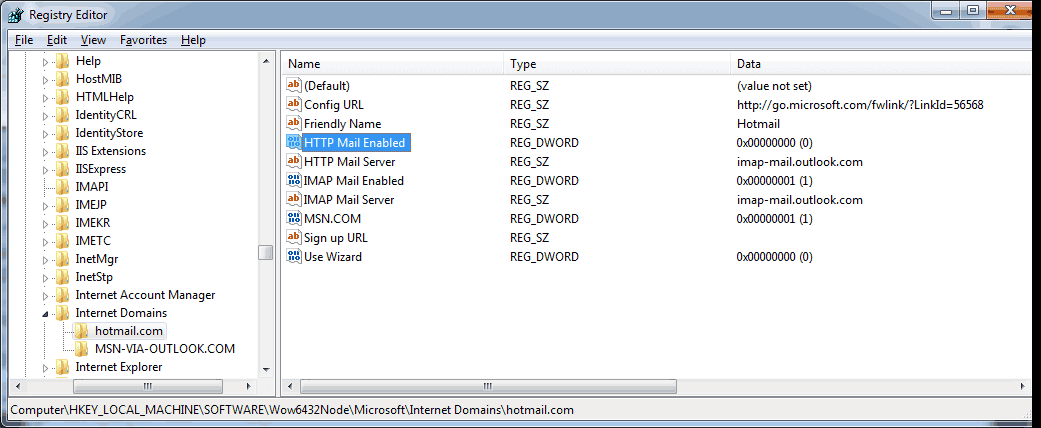Click the string icon beside IMAP Mail Server
The image size is (1041, 428).
tap(293, 199)
